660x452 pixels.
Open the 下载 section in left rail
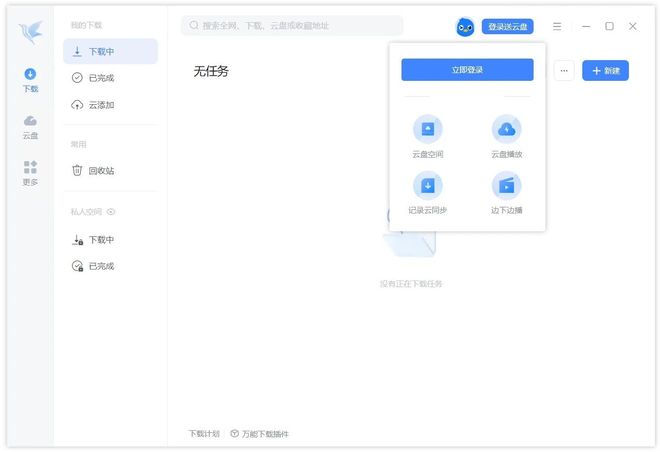[30, 80]
